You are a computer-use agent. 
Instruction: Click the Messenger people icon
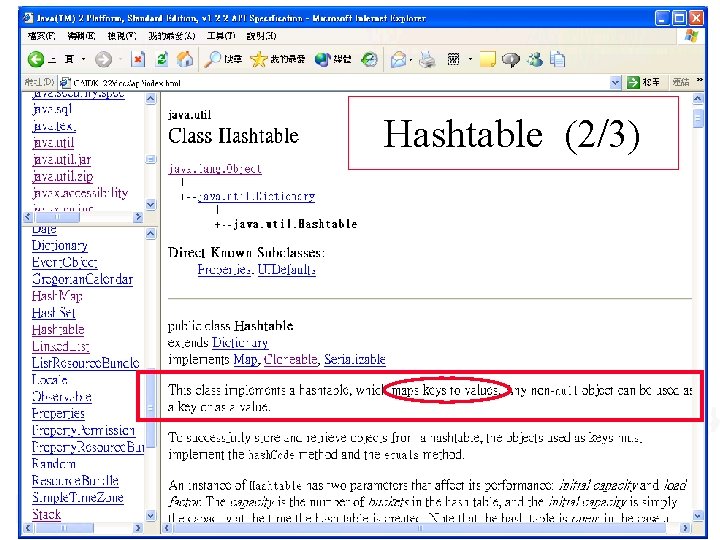point(535,59)
